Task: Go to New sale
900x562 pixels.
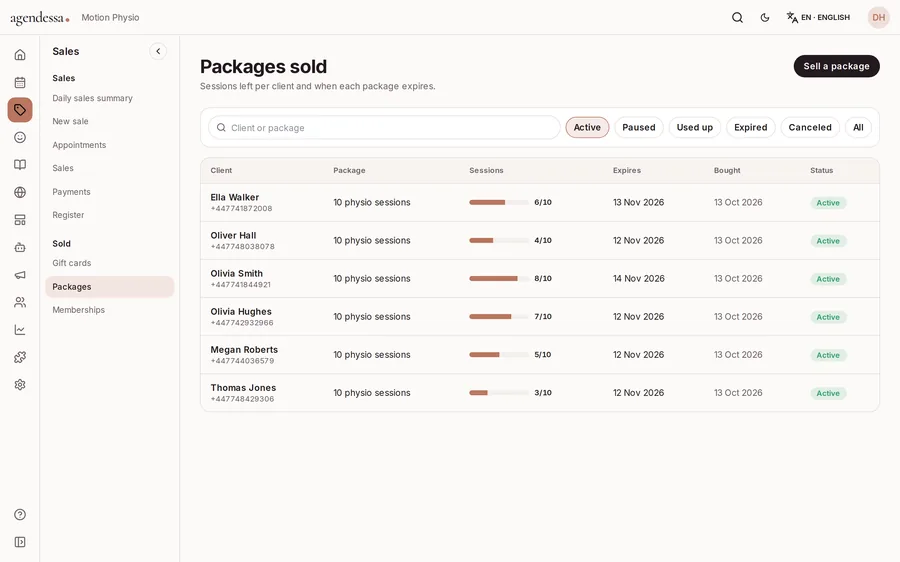Action: (x=71, y=121)
